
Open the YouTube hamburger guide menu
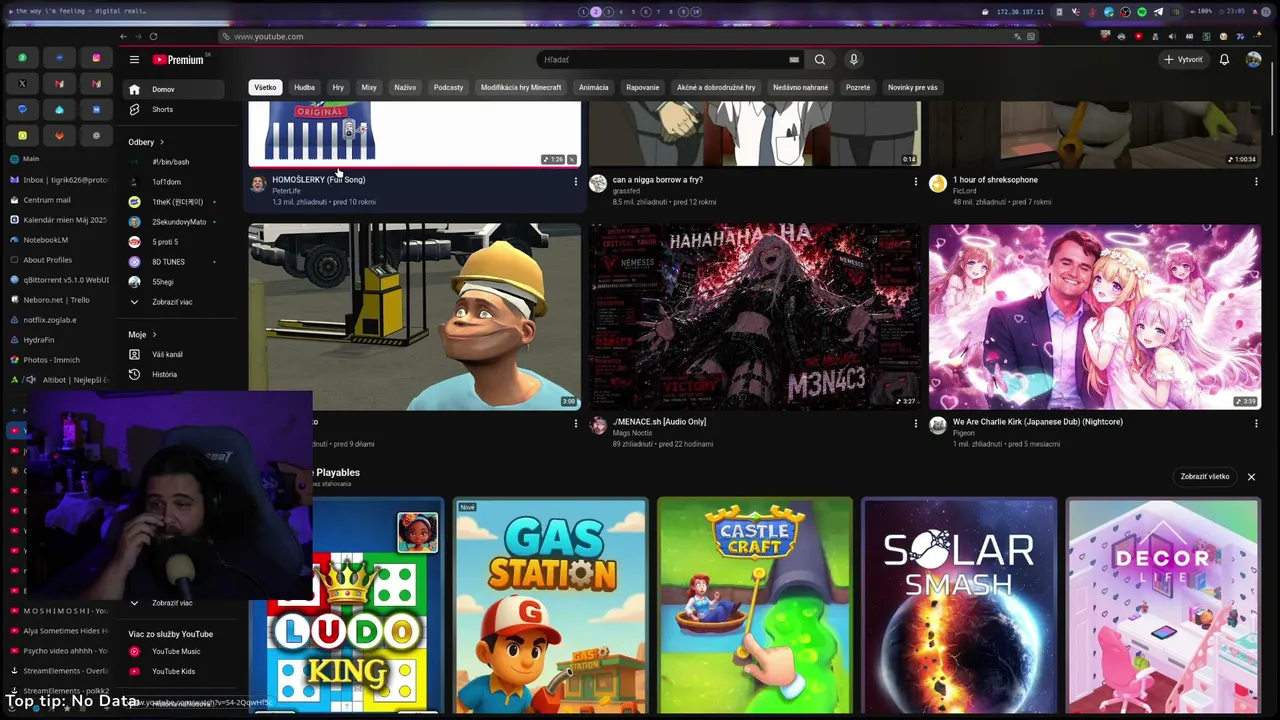134,60
